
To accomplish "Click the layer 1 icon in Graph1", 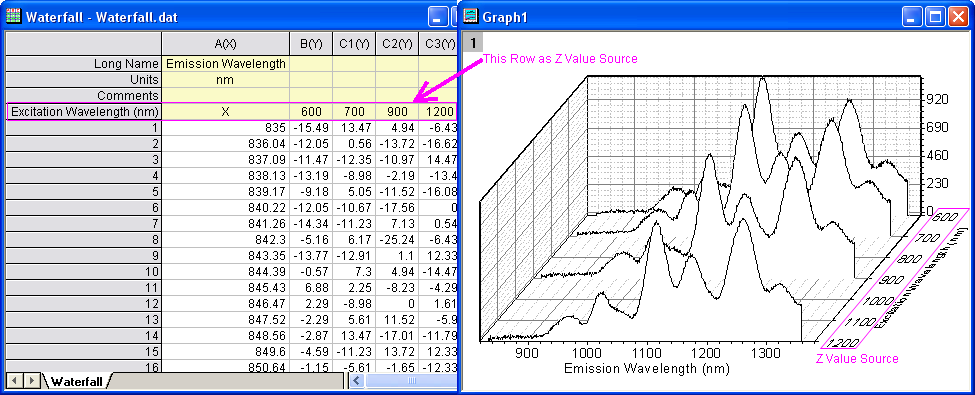I will tap(473, 43).
